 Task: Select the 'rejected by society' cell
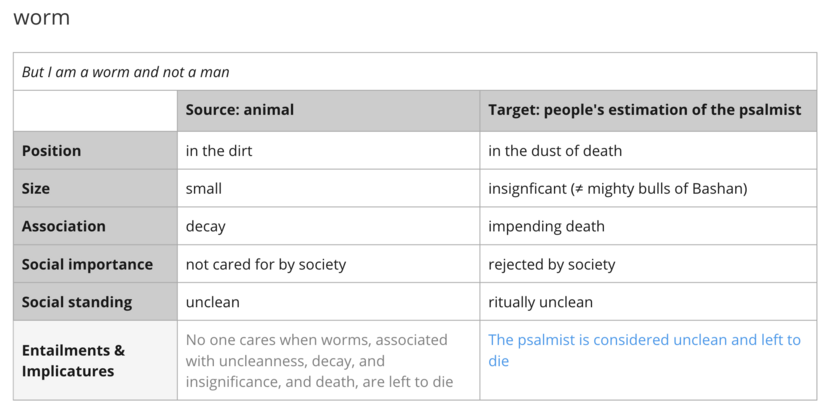click(552, 264)
